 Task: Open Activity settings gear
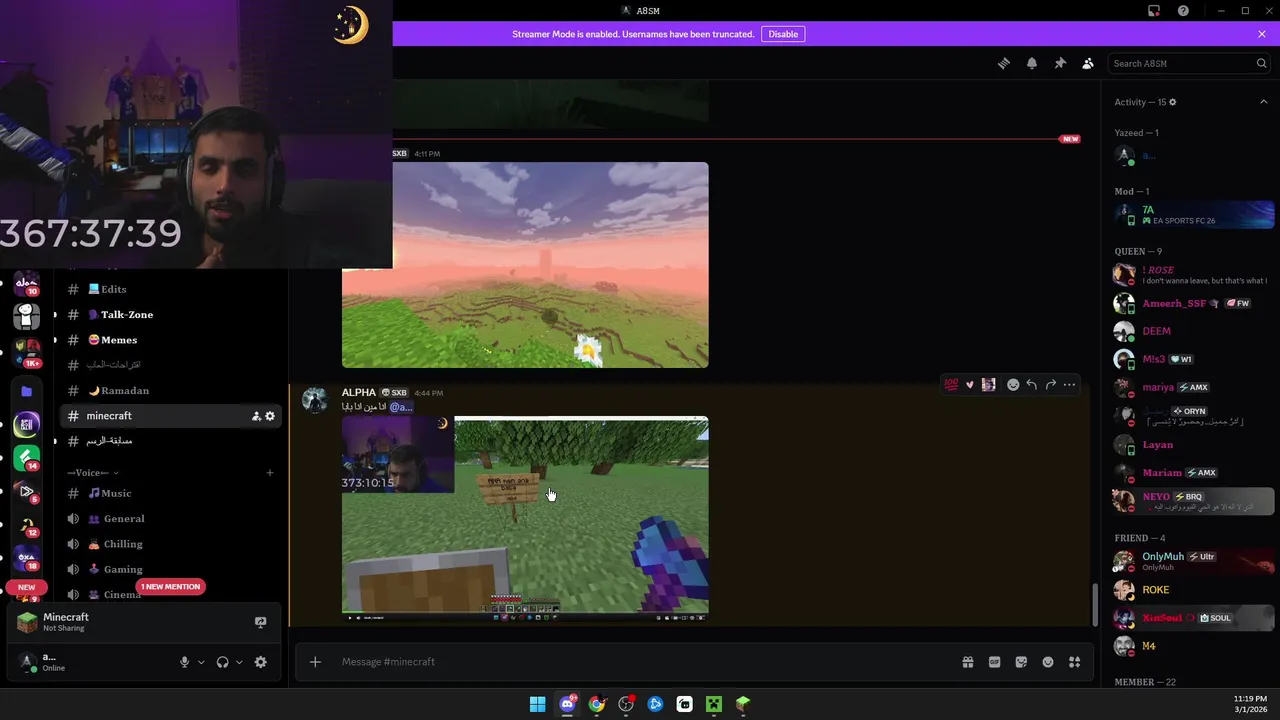click(1173, 102)
